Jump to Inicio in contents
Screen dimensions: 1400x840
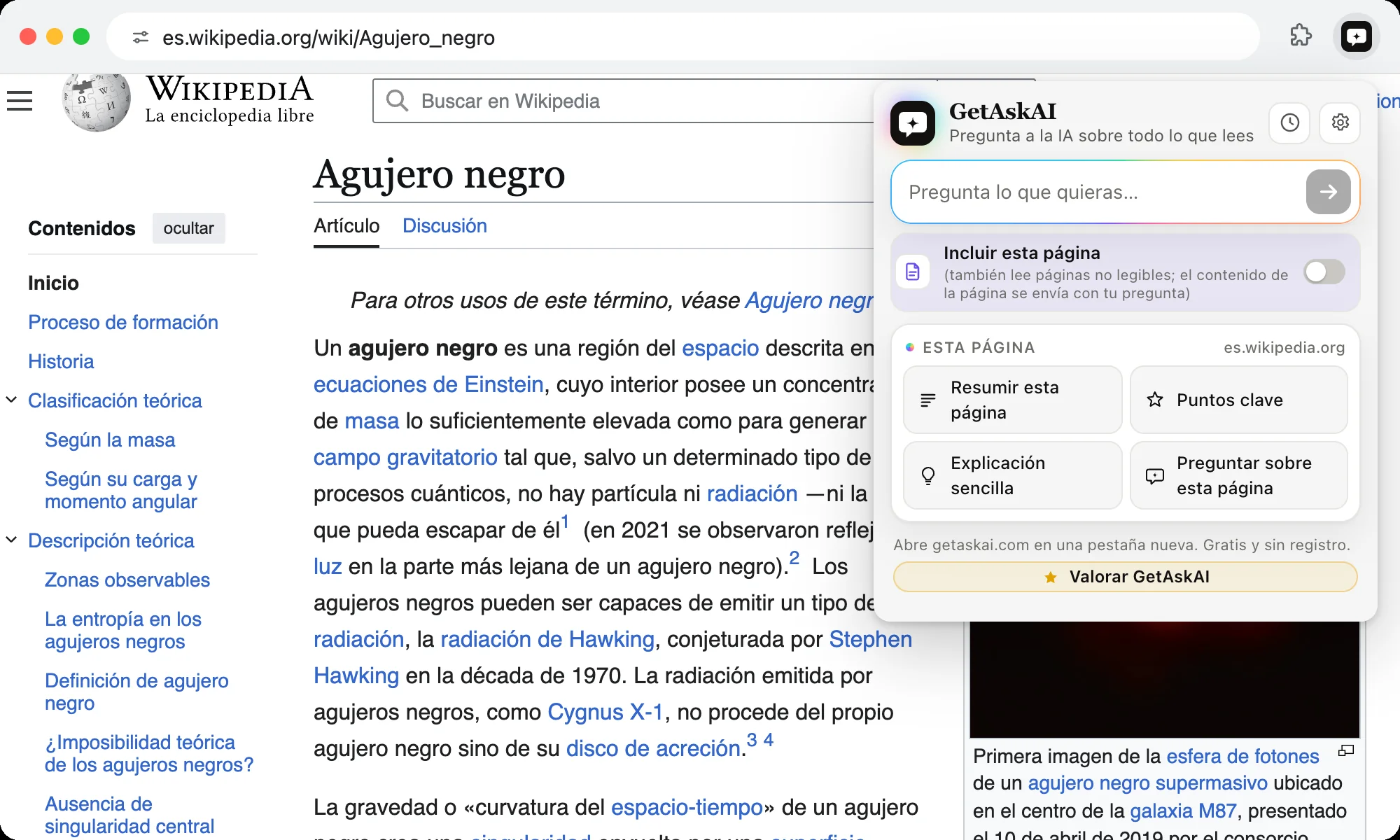53,283
